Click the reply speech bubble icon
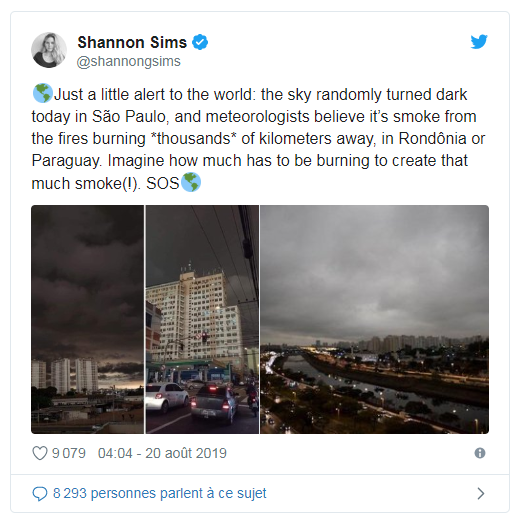The height and width of the screenshot is (525, 520). (x=40, y=494)
